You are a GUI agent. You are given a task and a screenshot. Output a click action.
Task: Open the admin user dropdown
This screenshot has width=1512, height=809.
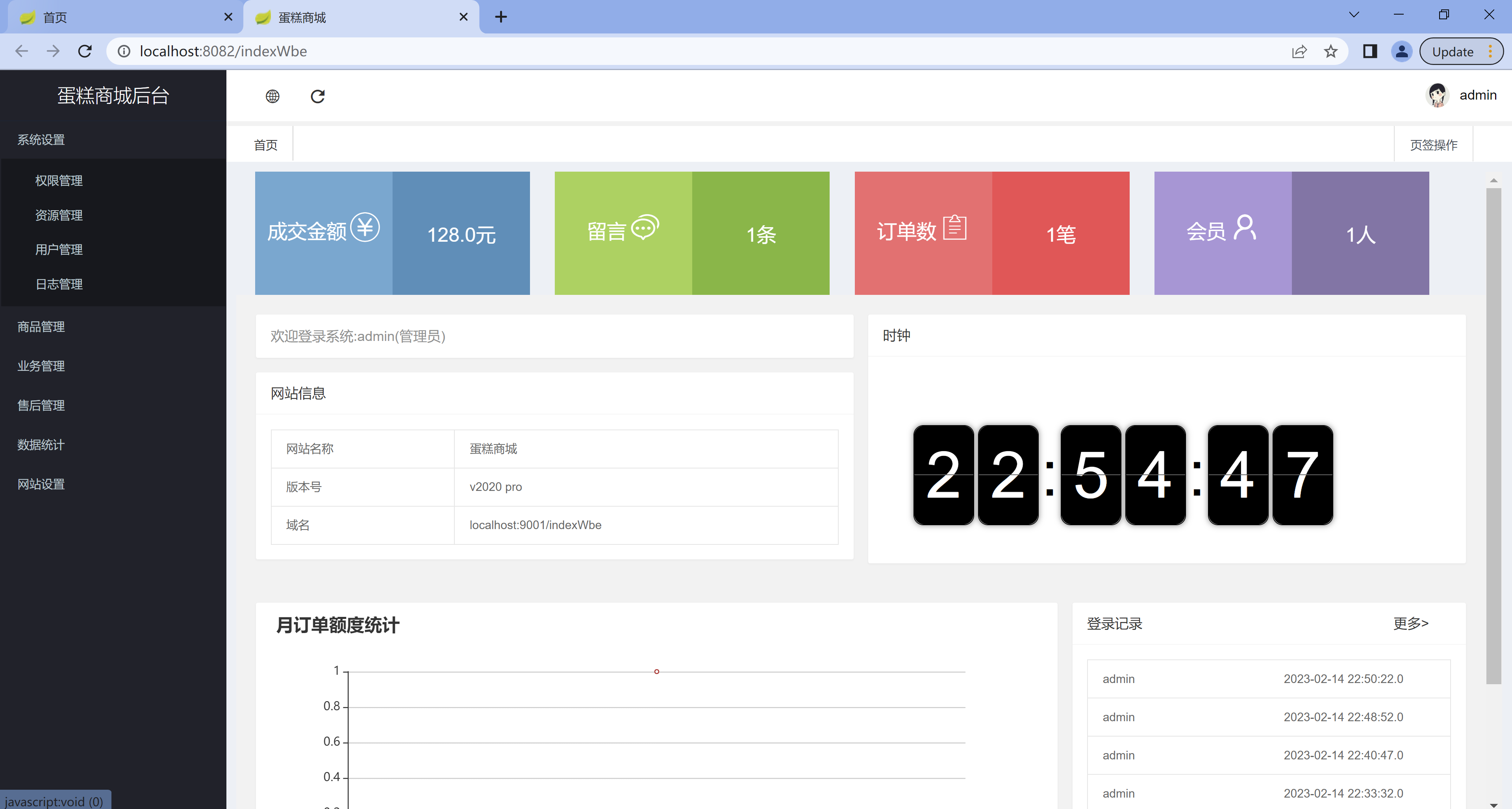coord(1477,95)
